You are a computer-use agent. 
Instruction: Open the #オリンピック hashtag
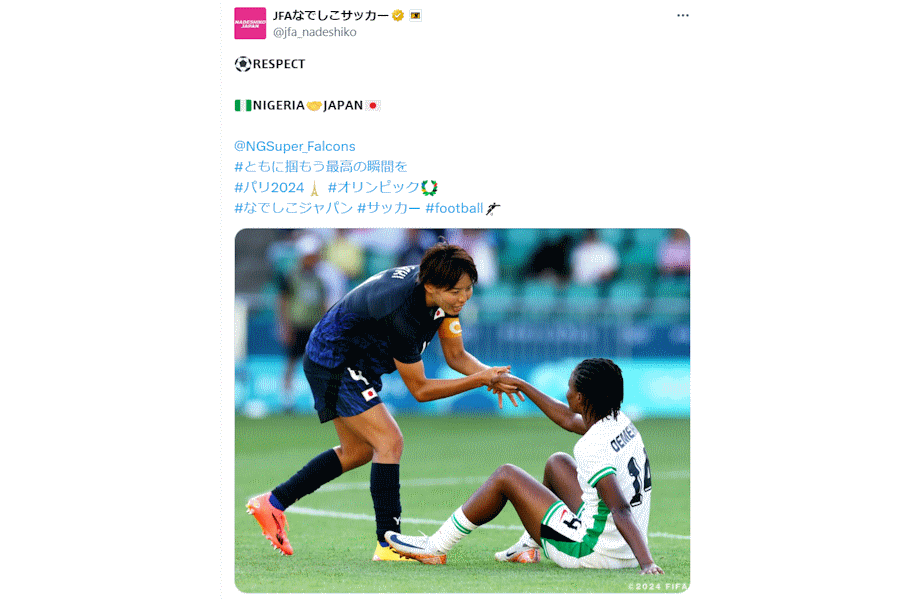[374, 187]
